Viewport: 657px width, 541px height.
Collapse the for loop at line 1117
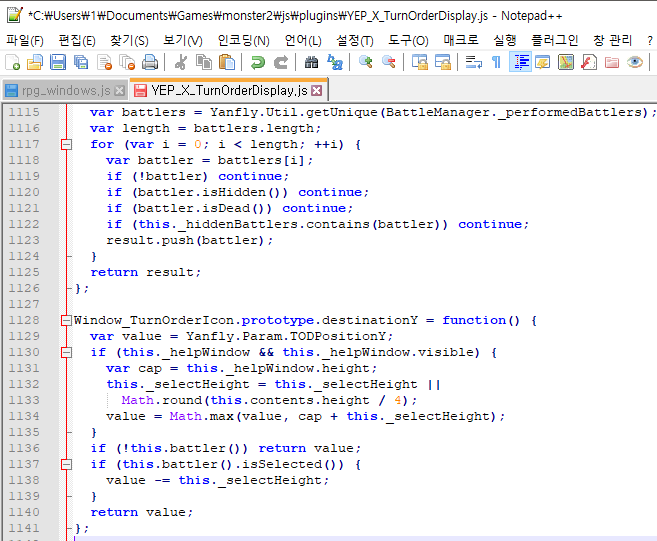(x=66, y=145)
